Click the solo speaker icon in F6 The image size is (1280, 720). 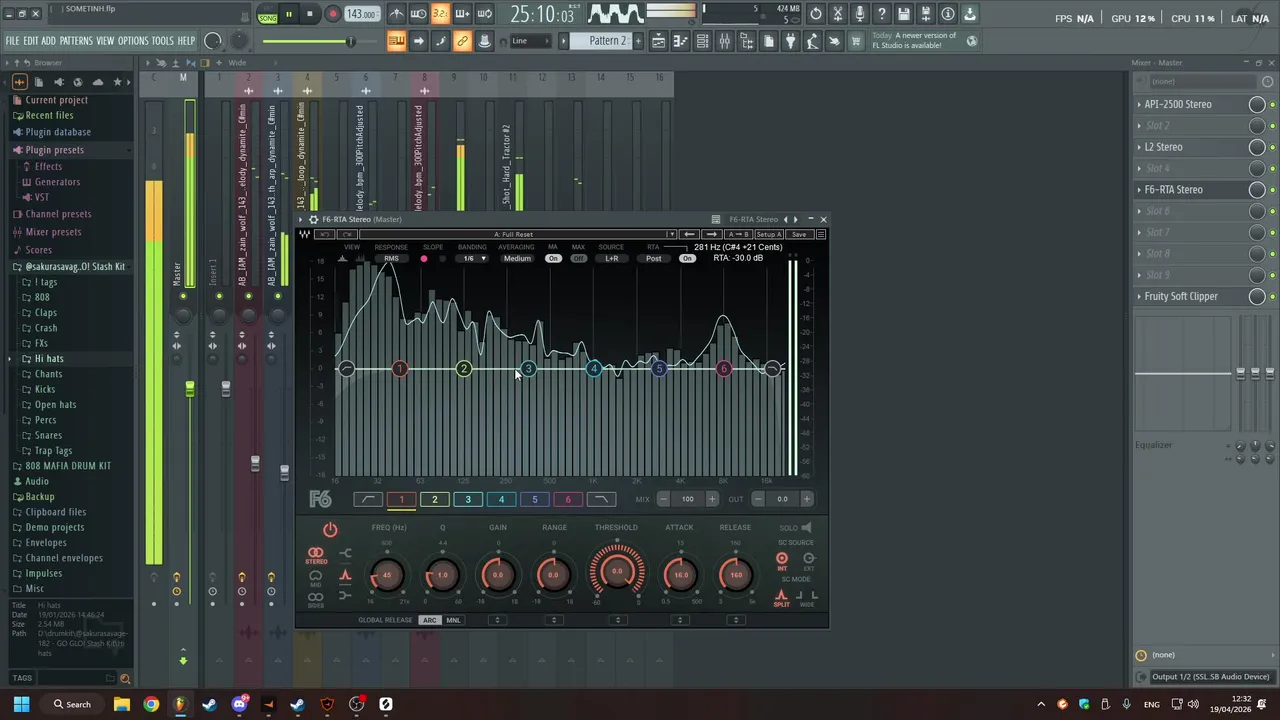click(806, 527)
